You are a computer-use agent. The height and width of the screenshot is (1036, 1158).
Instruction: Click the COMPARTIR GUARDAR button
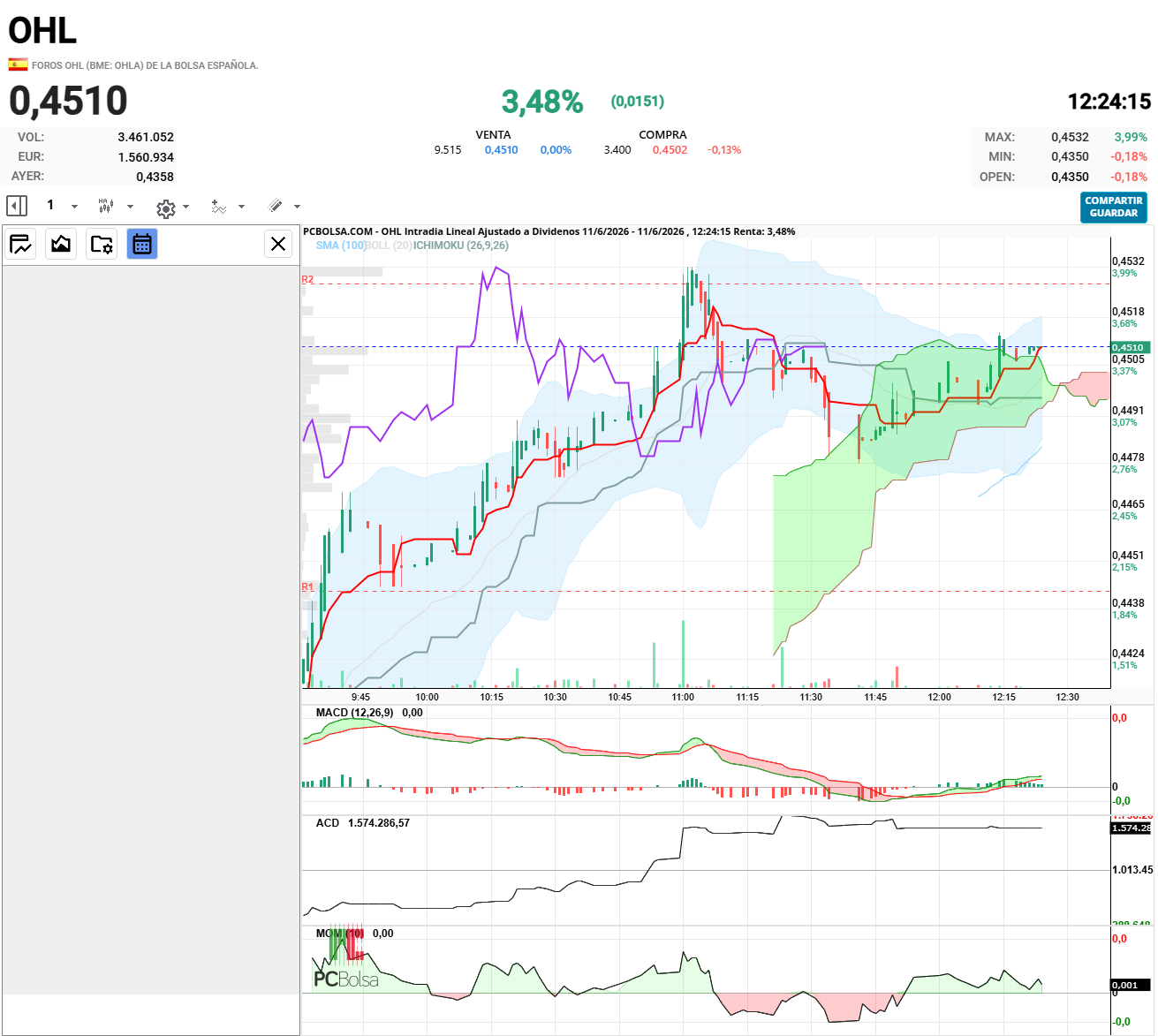pyautogui.click(x=1114, y=207)
